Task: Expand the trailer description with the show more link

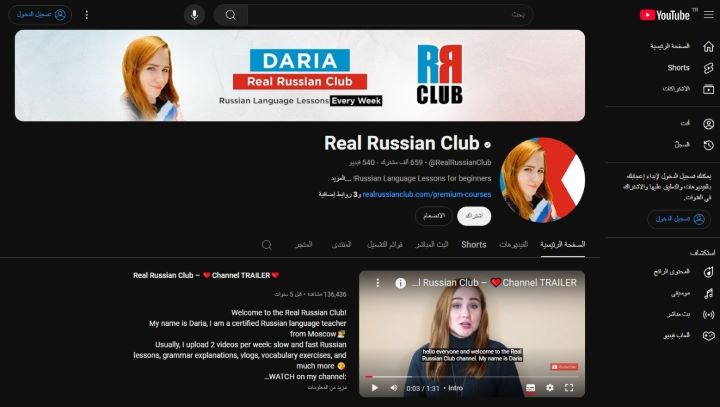Action: [327, 387]
